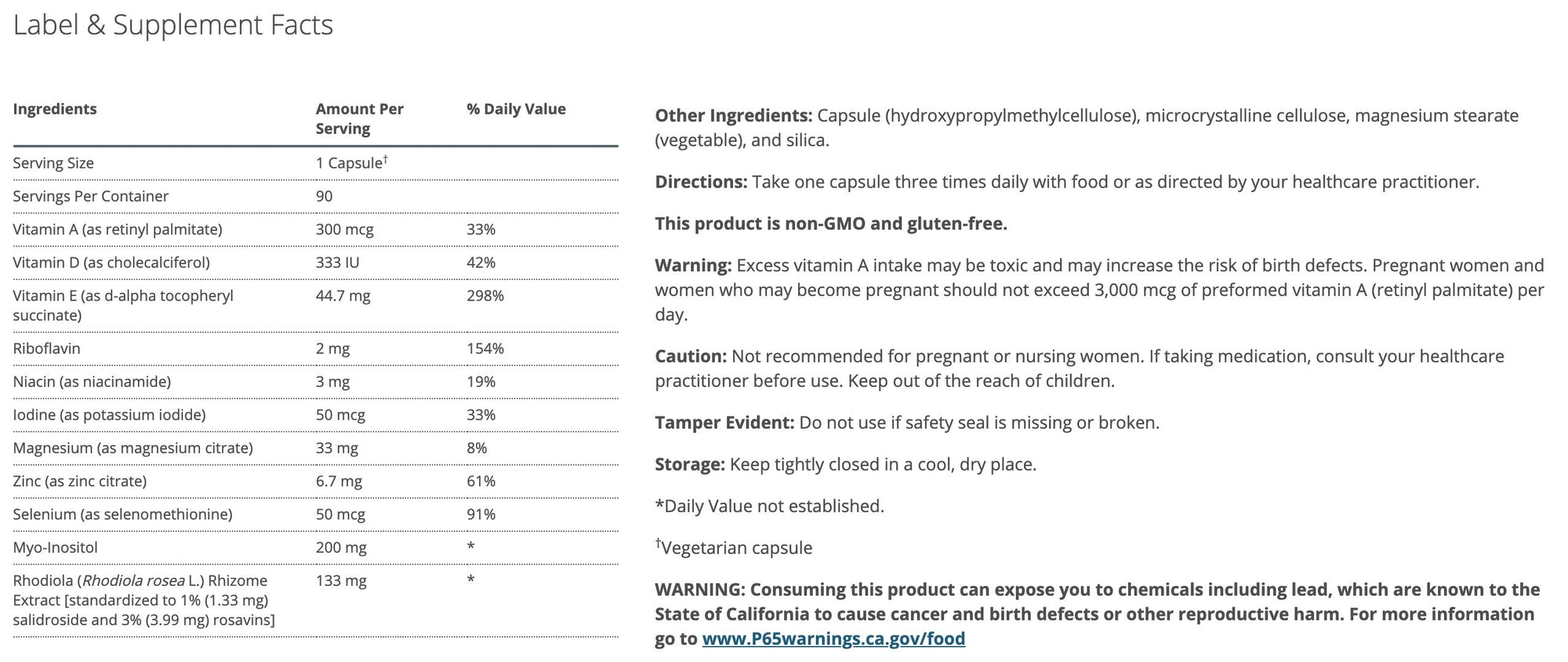Click the Servings Per Container value 90
Viewport: 1568px width, 662px height.
325,196
